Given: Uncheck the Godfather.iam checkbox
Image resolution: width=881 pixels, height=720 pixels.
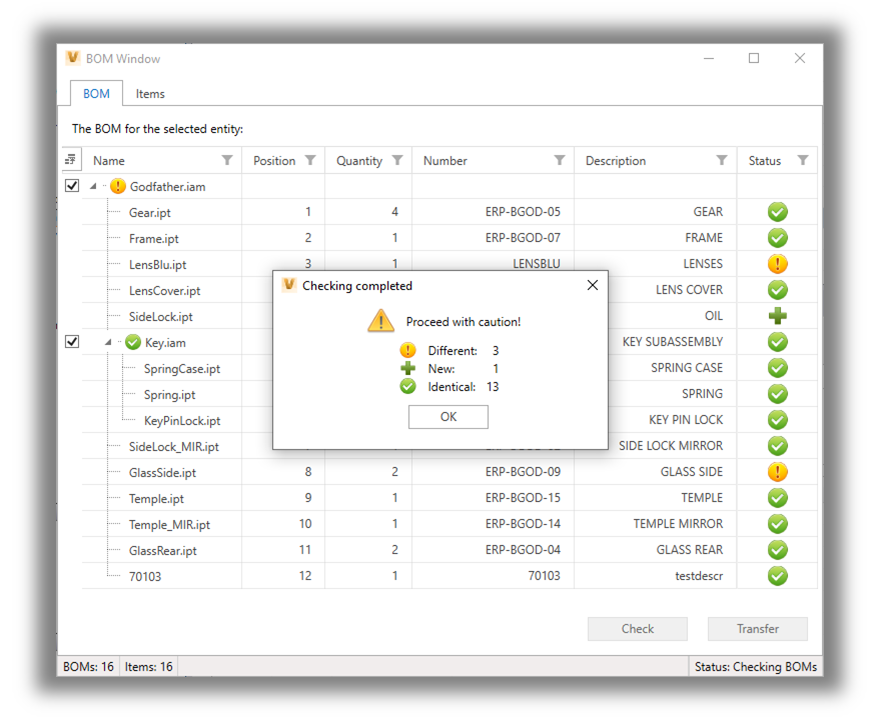Looking at the screenshot, I should 71,186.
